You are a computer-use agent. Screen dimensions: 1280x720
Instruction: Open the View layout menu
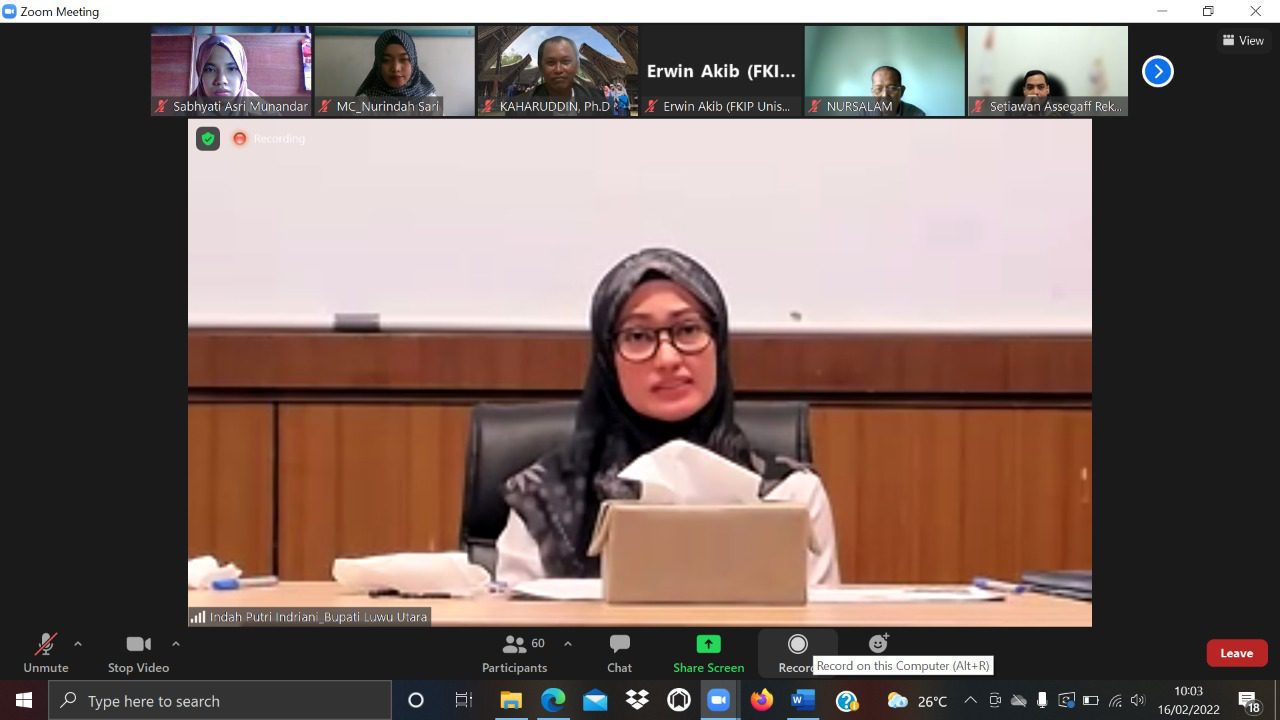pos(1243,41)
